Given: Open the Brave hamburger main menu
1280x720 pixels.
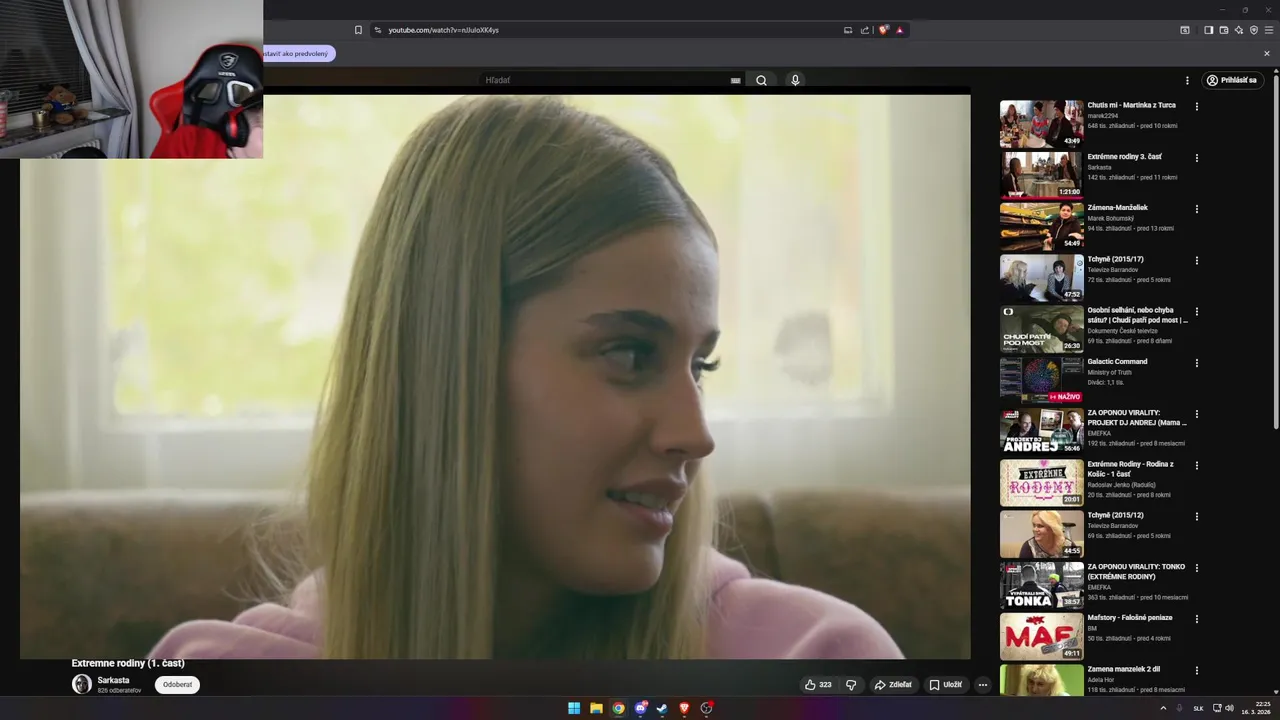Looking at the screenshot, I should (1269, 30).
